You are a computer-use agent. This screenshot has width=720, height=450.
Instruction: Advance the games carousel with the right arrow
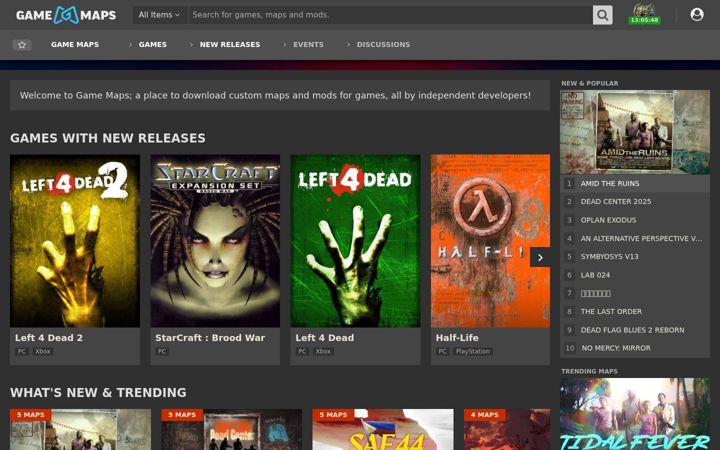coord(540,258)
